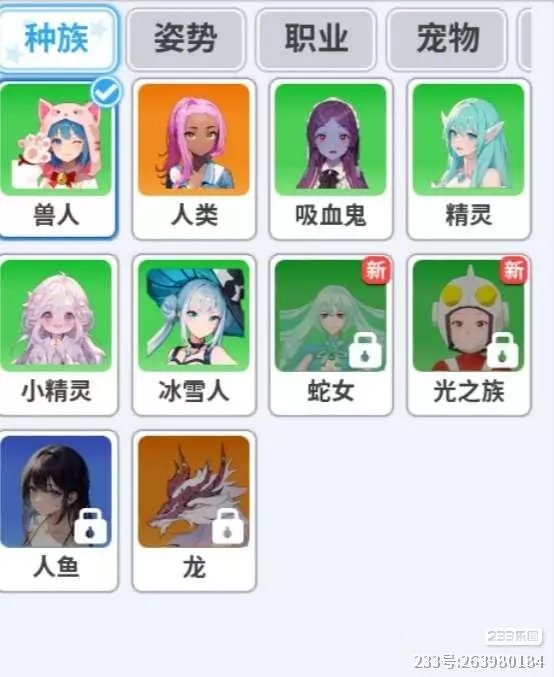Click the 龙 label text
Viewport: 554px width, 677px height.
point(194,567)
